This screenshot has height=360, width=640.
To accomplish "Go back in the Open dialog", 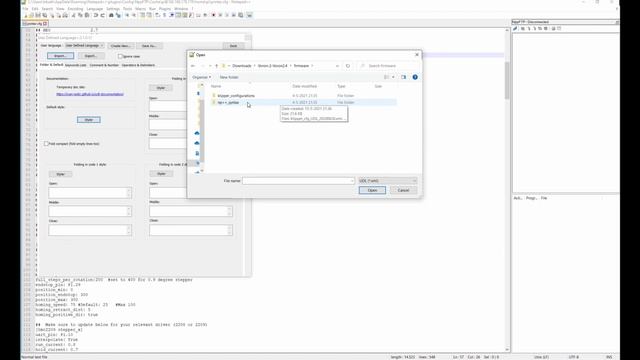I will coord(193,66).
